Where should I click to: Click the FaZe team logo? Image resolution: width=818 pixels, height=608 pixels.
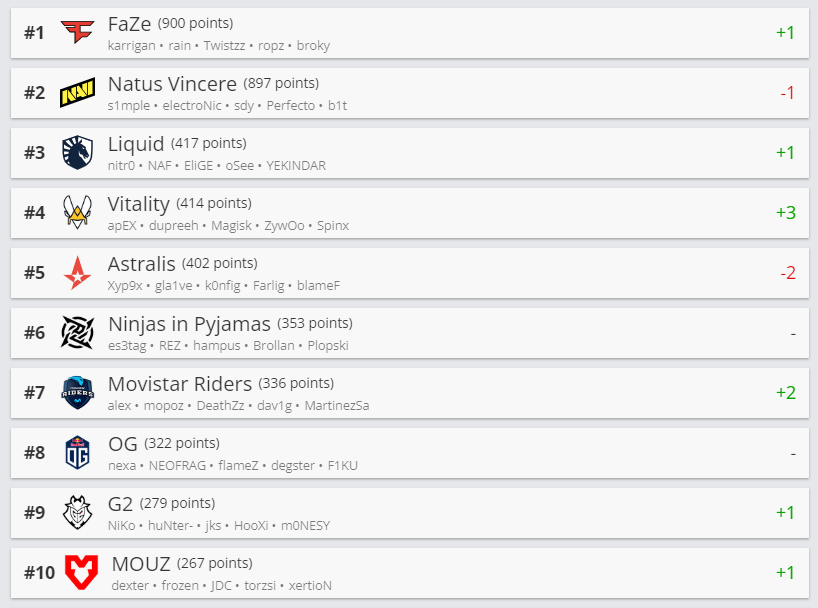76,33
